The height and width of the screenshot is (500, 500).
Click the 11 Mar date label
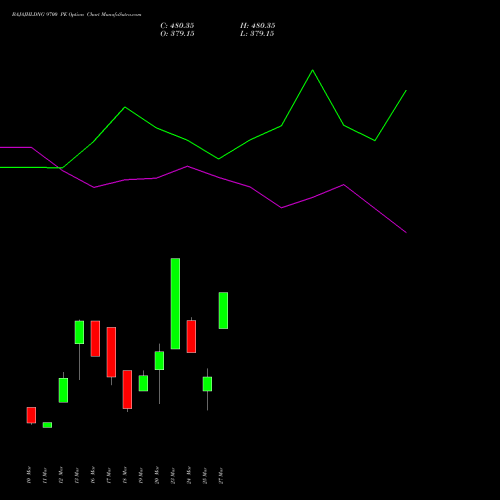coord(45,475)
